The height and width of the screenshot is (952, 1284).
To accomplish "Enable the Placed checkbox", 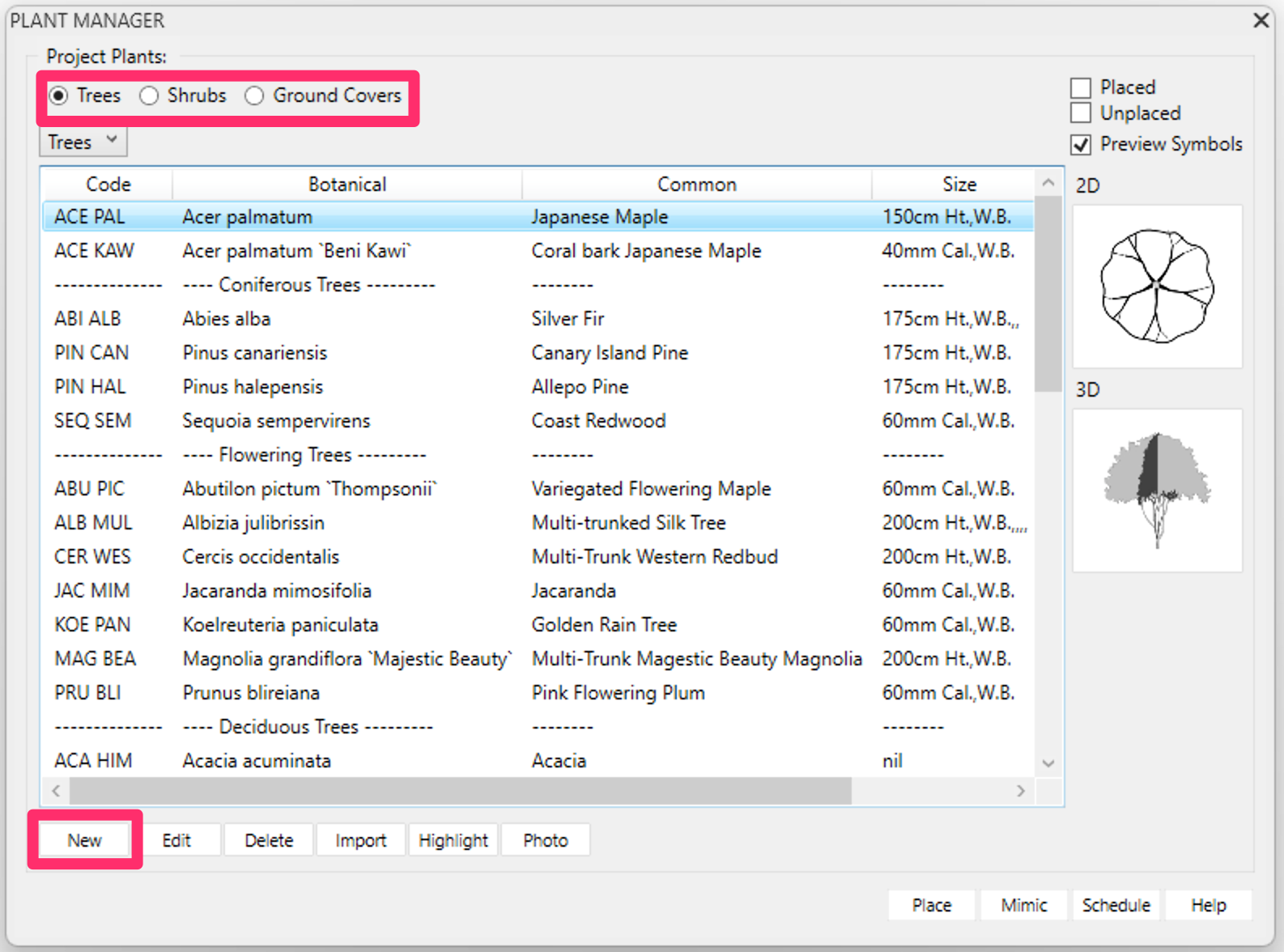I will click(x=1081, y=87).
